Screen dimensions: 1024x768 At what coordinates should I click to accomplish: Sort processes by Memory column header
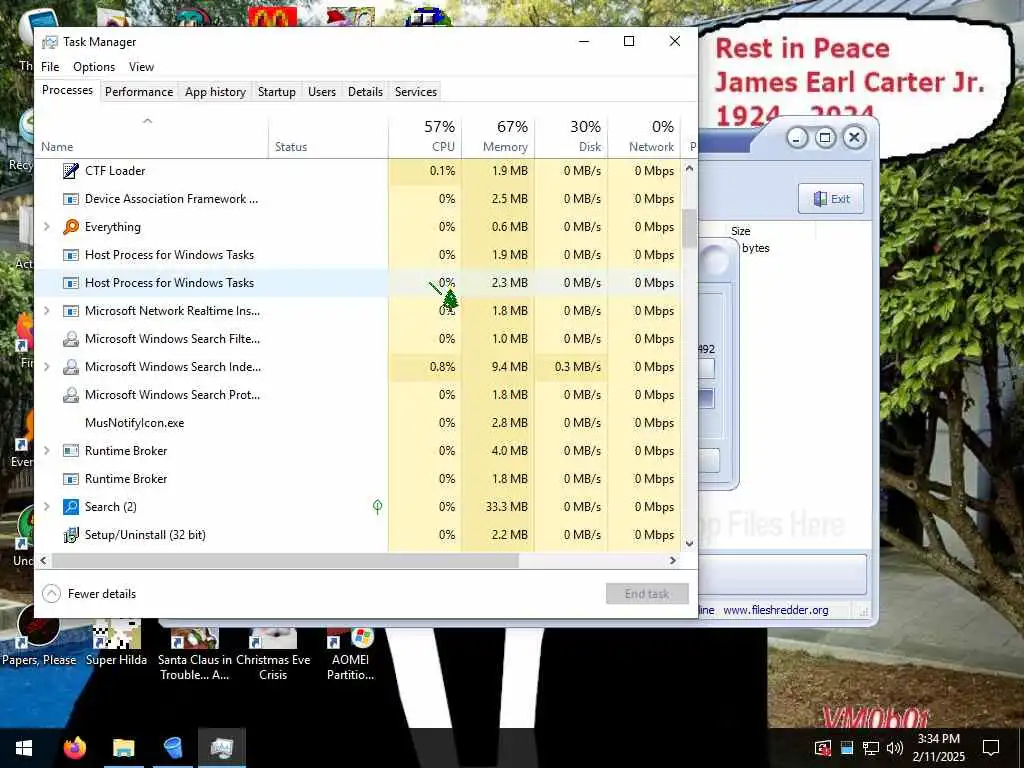click(x=498, y=136)
